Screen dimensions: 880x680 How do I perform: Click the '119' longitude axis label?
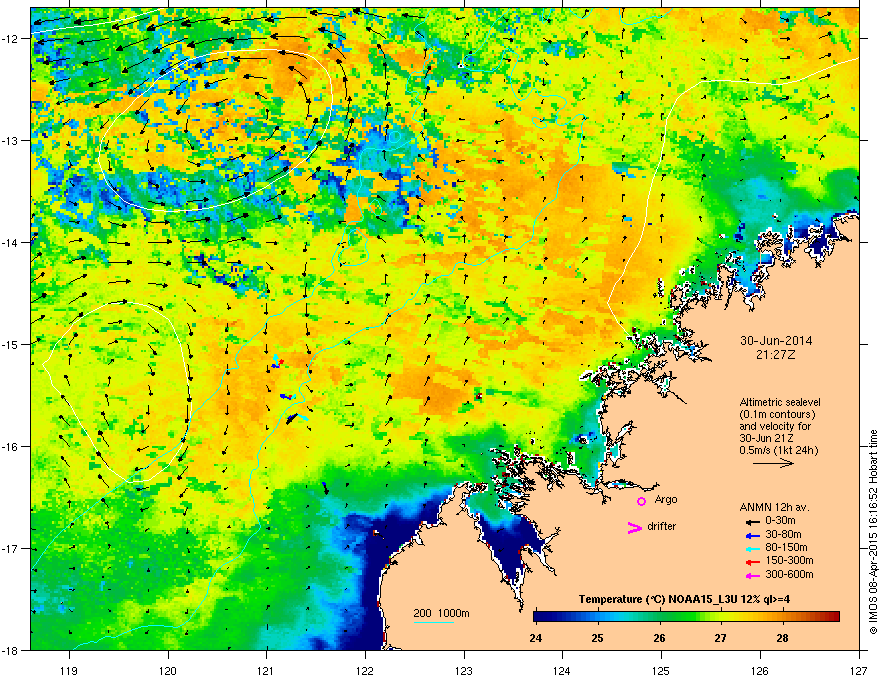click(x=69, y=670)
